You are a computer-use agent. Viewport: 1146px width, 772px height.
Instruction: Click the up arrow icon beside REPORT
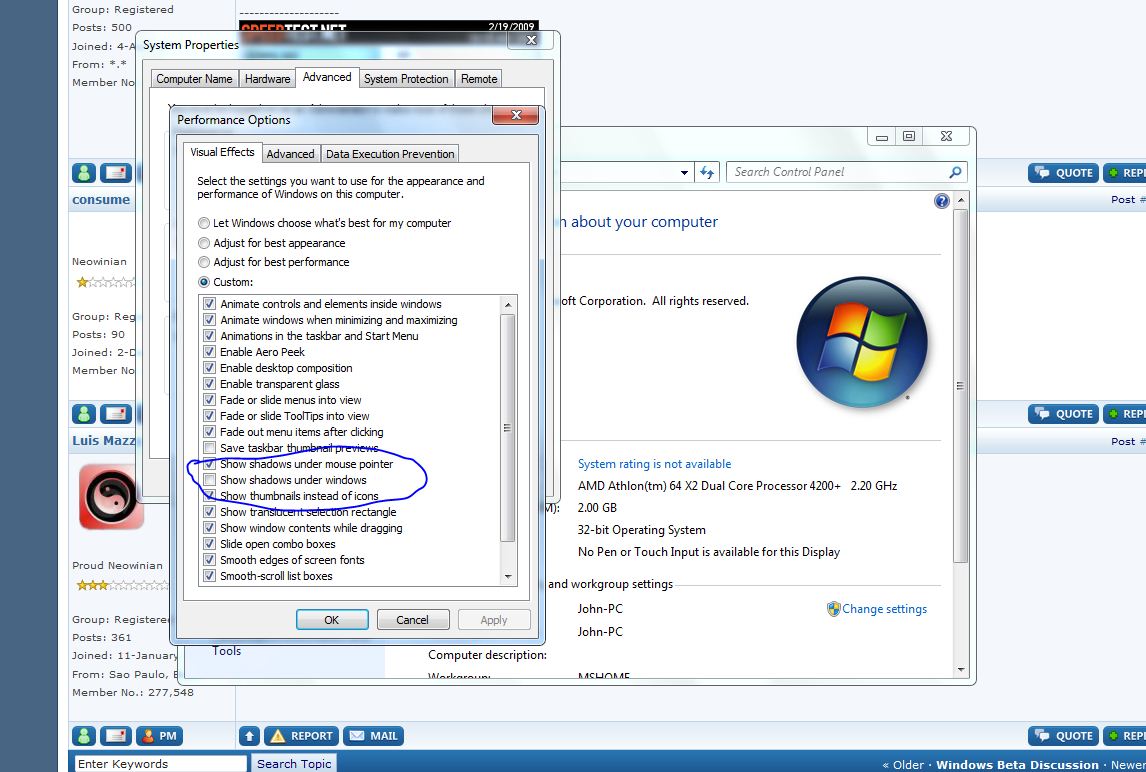point(249,736)
